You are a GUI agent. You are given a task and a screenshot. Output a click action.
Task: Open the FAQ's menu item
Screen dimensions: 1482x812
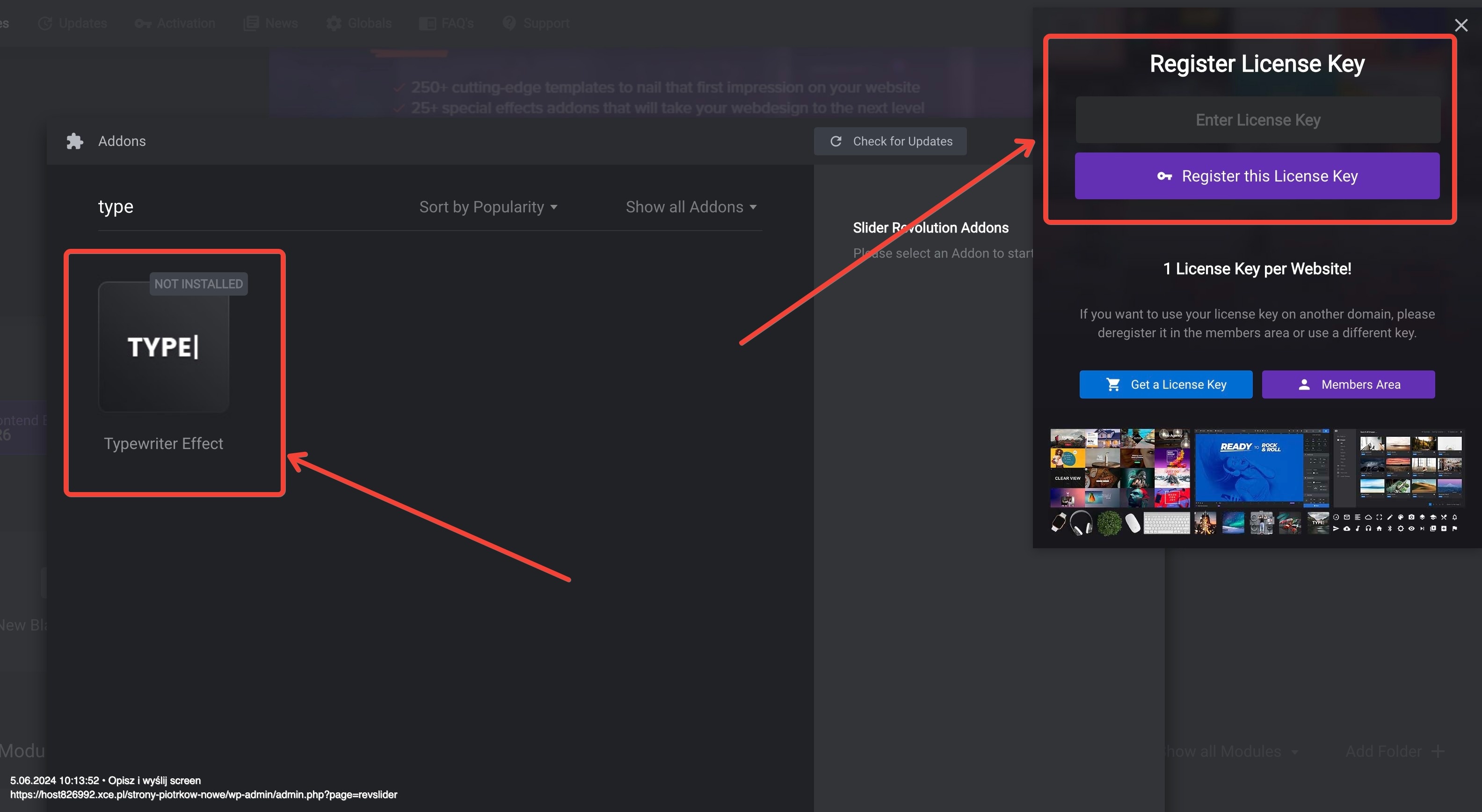(446, 23)
